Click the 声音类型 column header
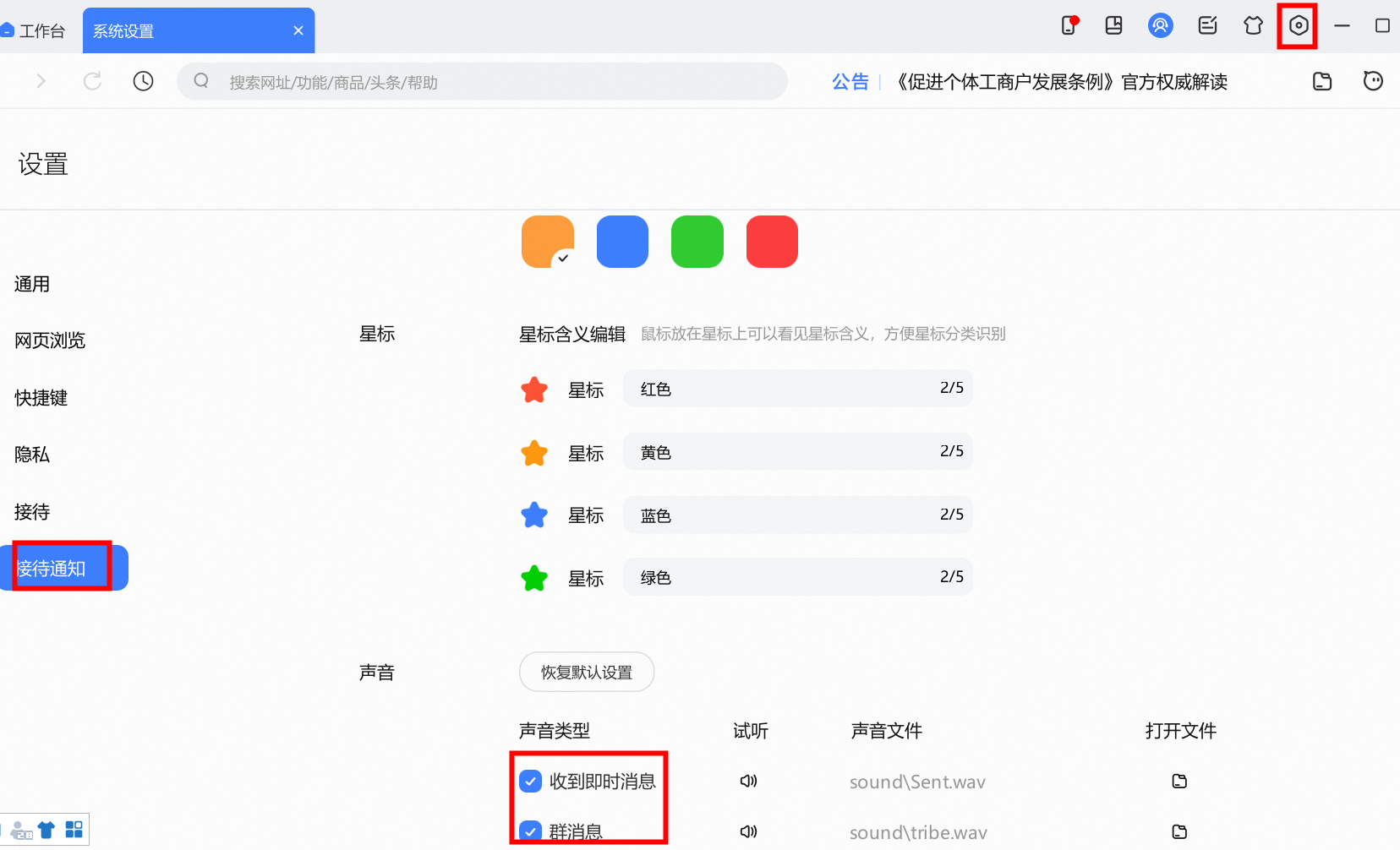The width and height of the screenshot is (1400, 850). (x=555, y=730)
